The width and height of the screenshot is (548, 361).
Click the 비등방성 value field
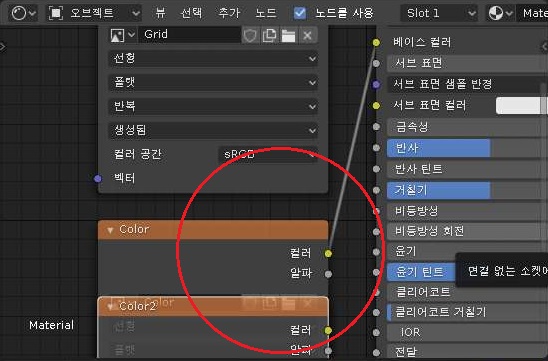[x=467, y=211]
